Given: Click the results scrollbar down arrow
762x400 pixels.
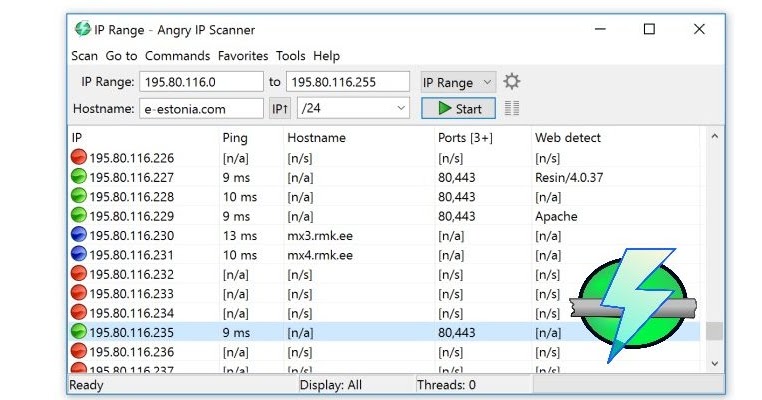Looking at the screenshot, I should coord(714,363).
